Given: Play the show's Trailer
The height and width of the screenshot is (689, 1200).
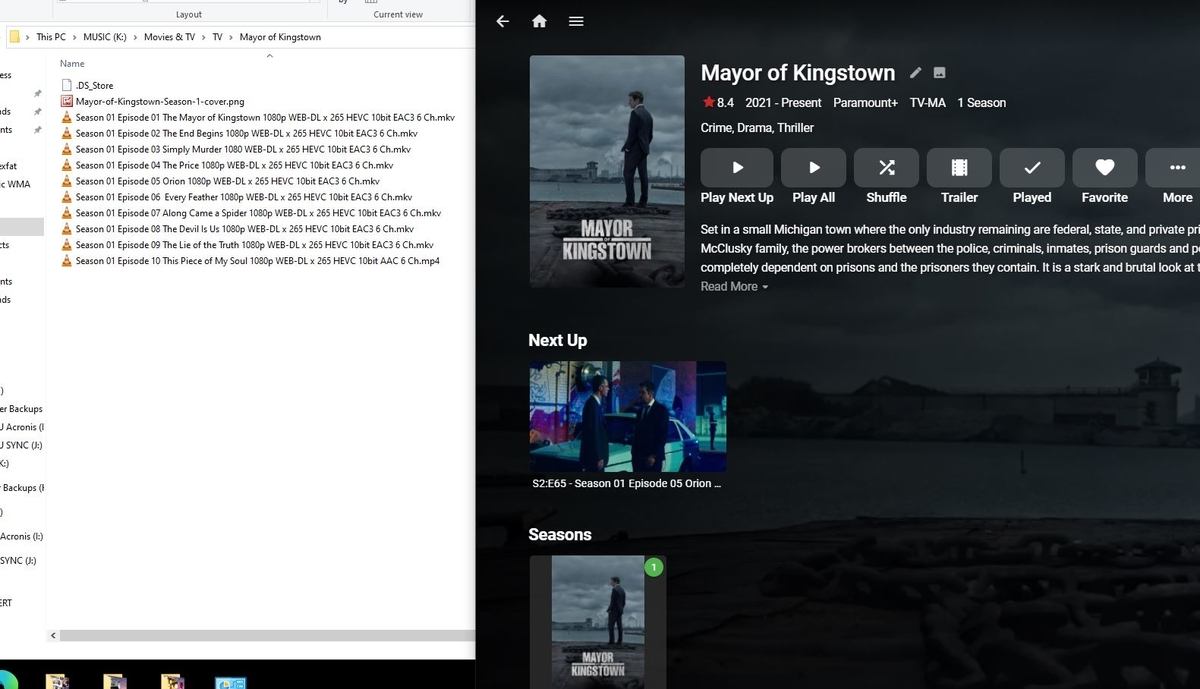Looking at the screenshot, I should [959, 168].
